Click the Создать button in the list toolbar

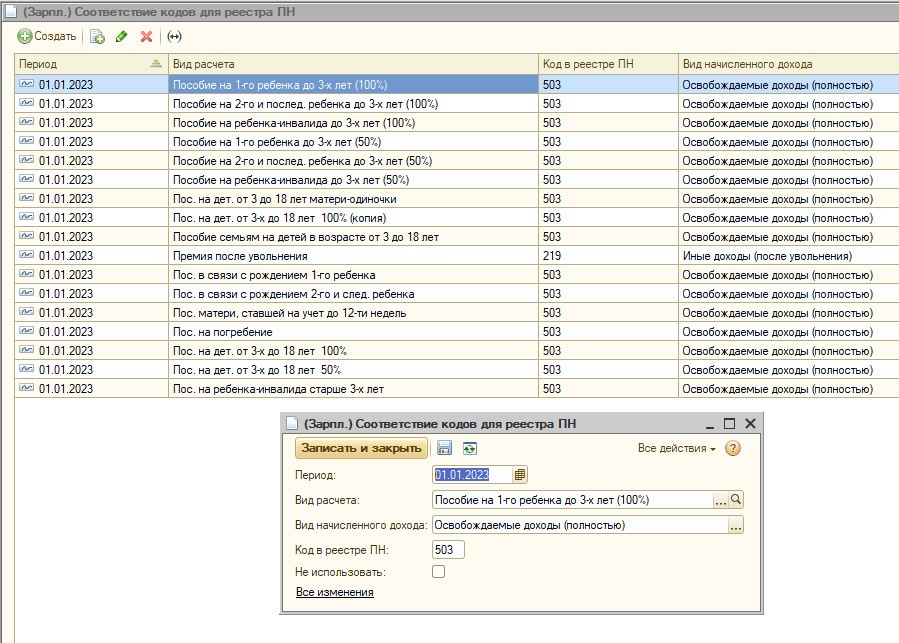47,37
